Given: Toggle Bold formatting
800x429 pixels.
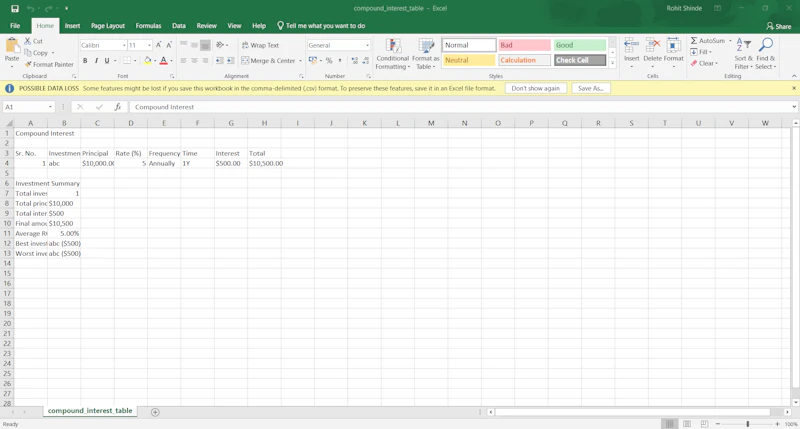Looking at the screenshot, I should pos(85,61).
